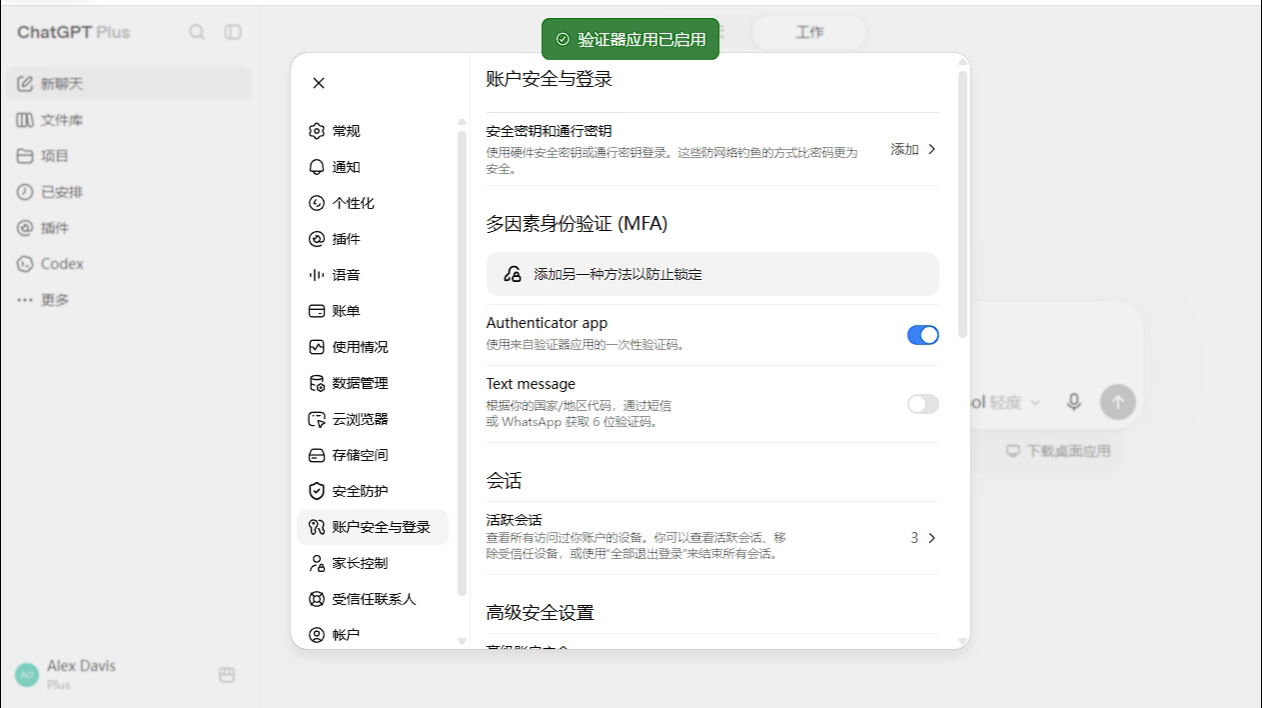Screen dimensions: 1262x708
Task: Click the Codex icon in the sidebar
Action: tap(25, 264)
